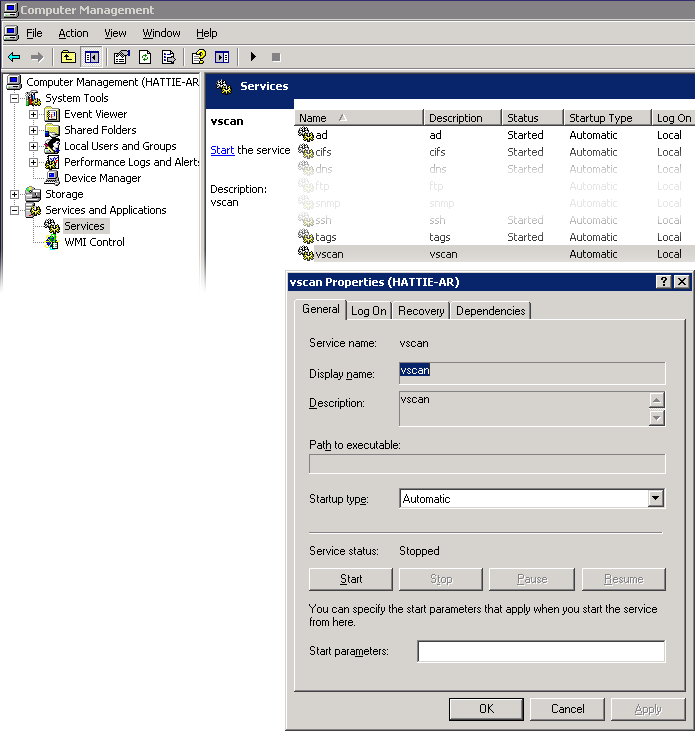Click the 'Start' the service link
695x731 pixels.
point(222,150)
